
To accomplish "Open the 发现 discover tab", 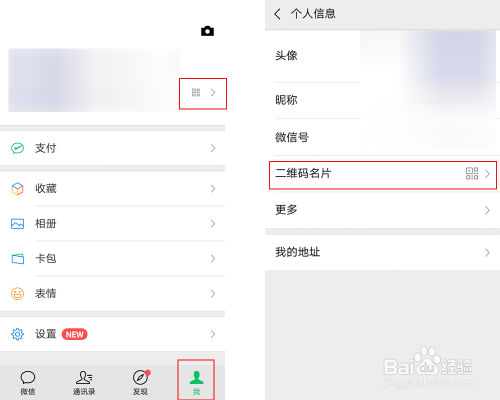I will (141, 383).
